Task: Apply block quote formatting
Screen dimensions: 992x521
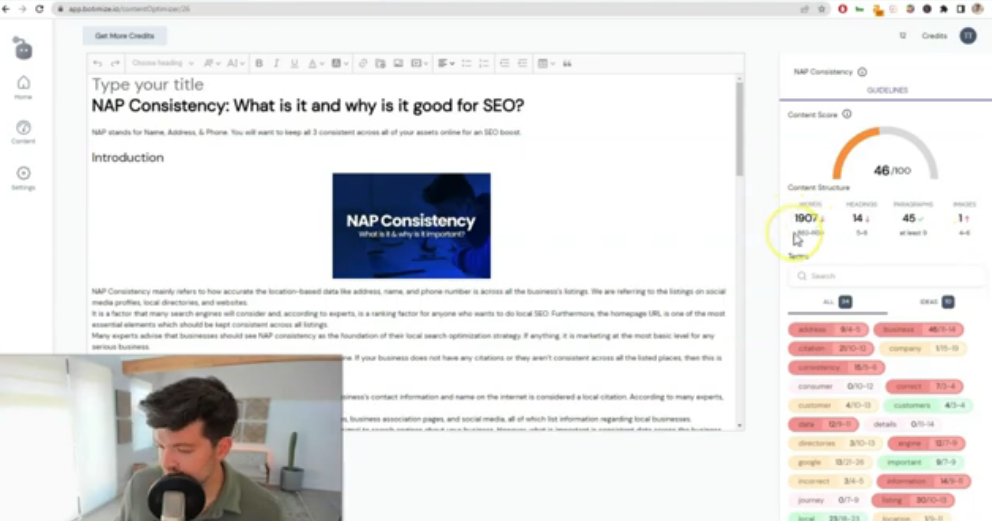Action: click(567, 63)
